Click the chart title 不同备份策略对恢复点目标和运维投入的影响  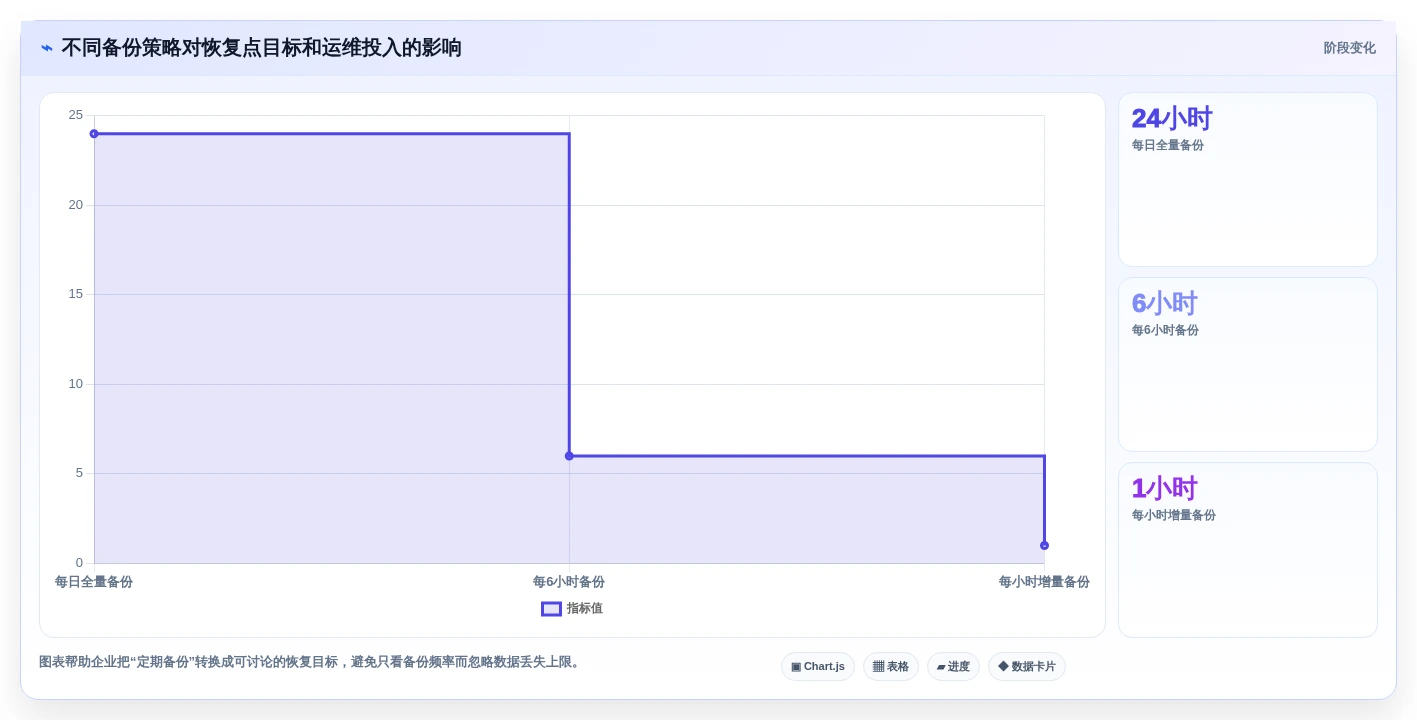point(262,48)
